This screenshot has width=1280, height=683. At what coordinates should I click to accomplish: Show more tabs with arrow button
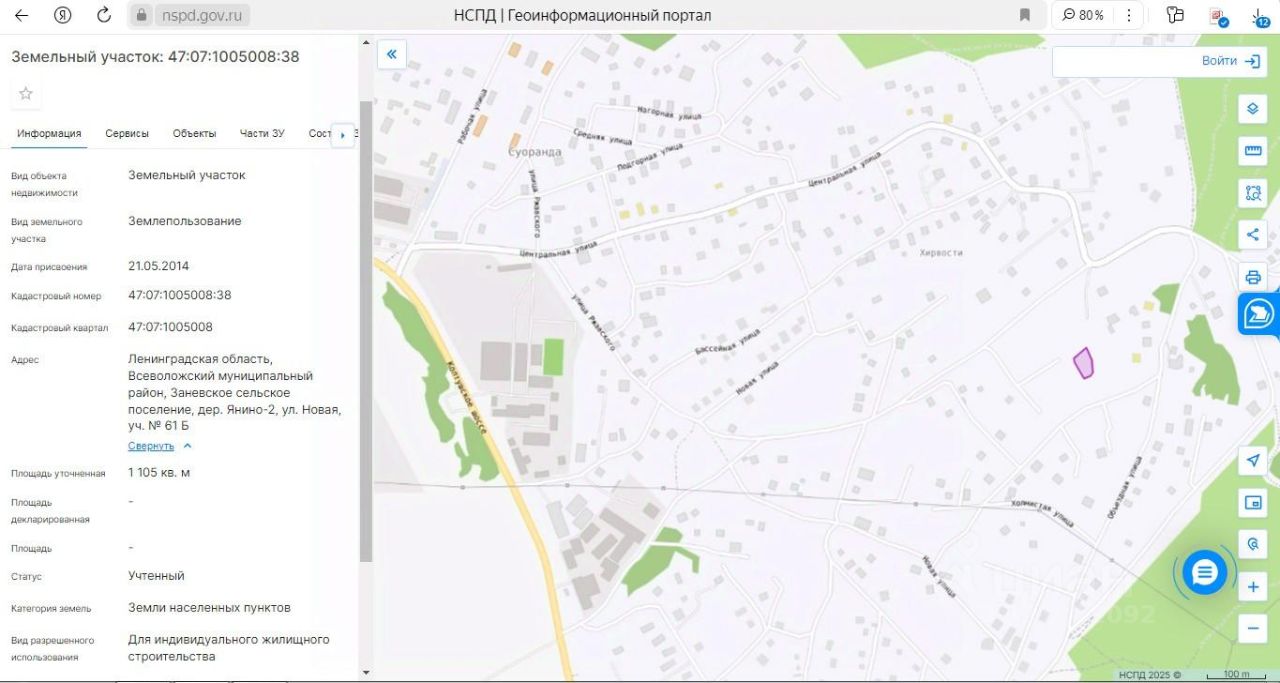pyautogui.click(x=342, y=134)
